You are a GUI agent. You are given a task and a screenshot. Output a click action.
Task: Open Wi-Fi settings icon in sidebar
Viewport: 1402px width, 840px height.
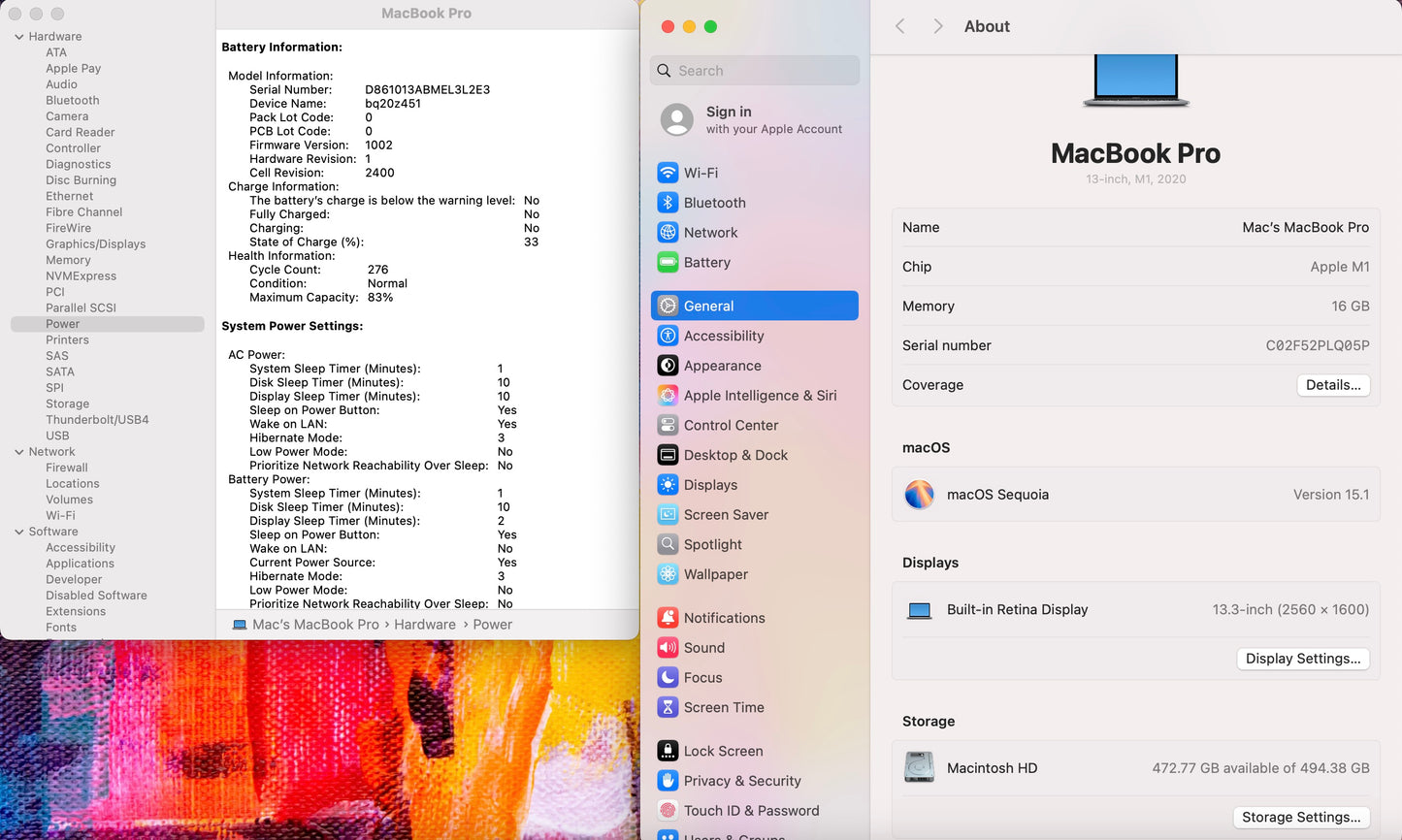click(x=668, y=173)
